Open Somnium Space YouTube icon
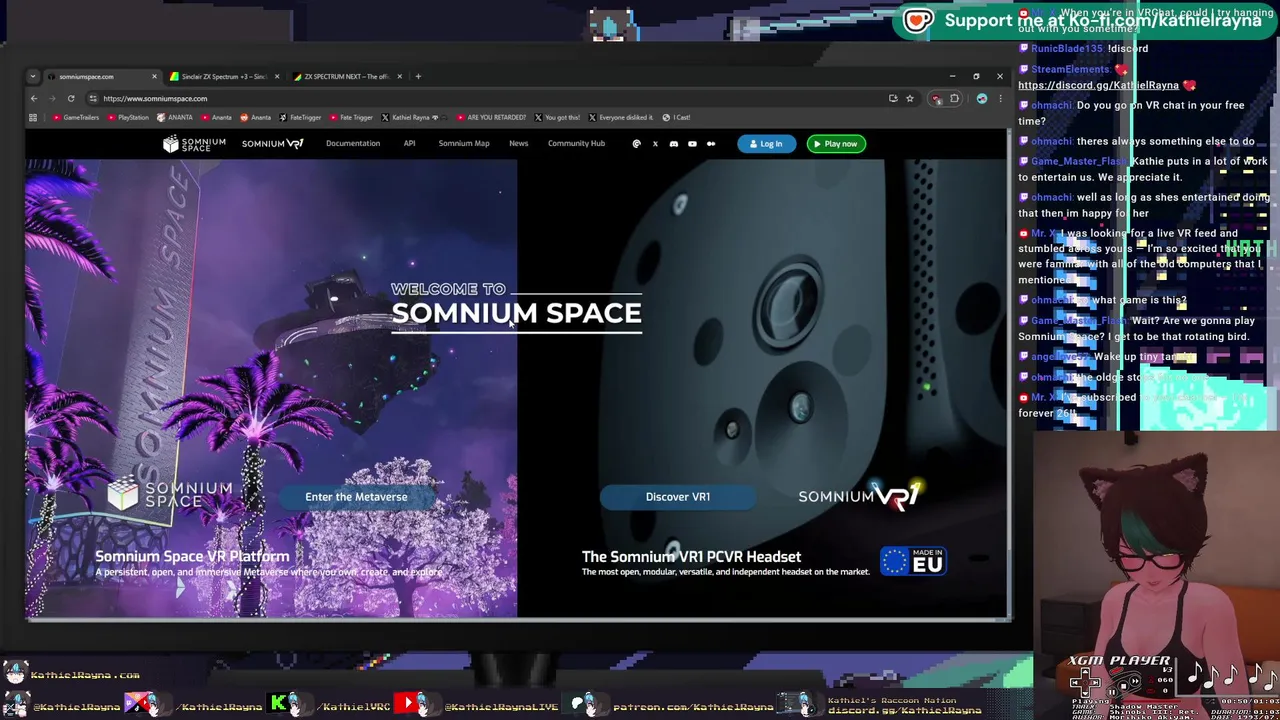 click(692, 144)
